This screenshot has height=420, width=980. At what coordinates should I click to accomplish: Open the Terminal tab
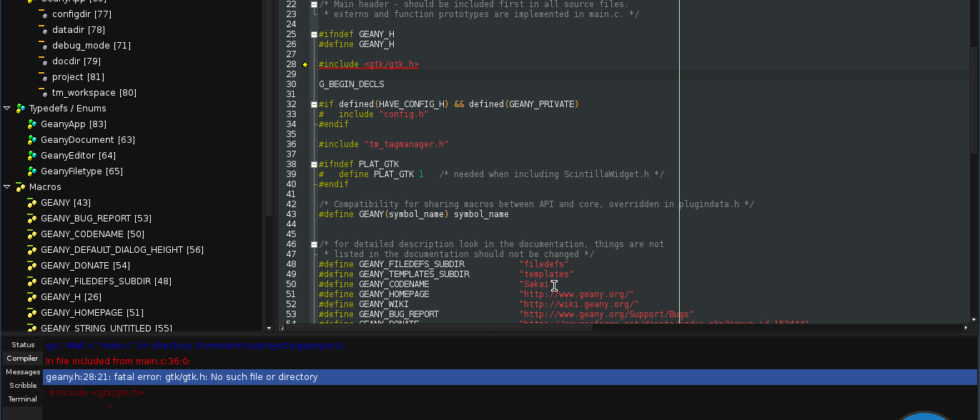22,398
